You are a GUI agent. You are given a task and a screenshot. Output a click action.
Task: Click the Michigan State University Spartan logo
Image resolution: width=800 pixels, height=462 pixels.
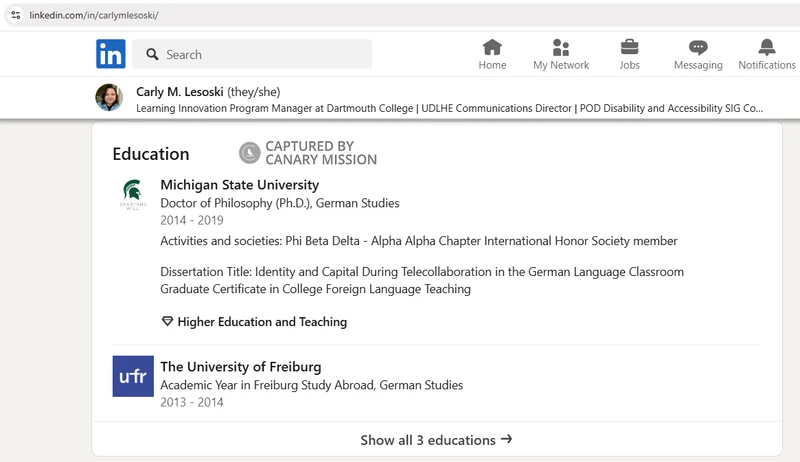[x=133, y=194]
